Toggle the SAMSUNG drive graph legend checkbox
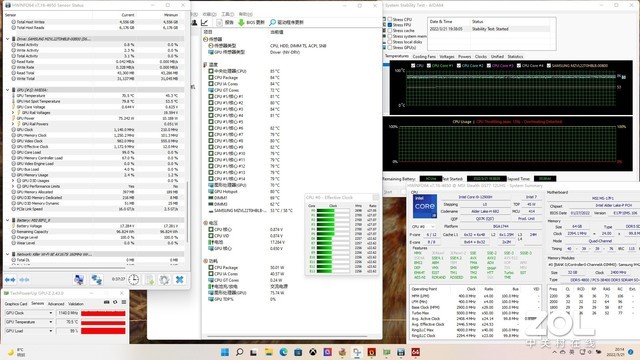This screenshot has height=360, width=640. [549, 65]
